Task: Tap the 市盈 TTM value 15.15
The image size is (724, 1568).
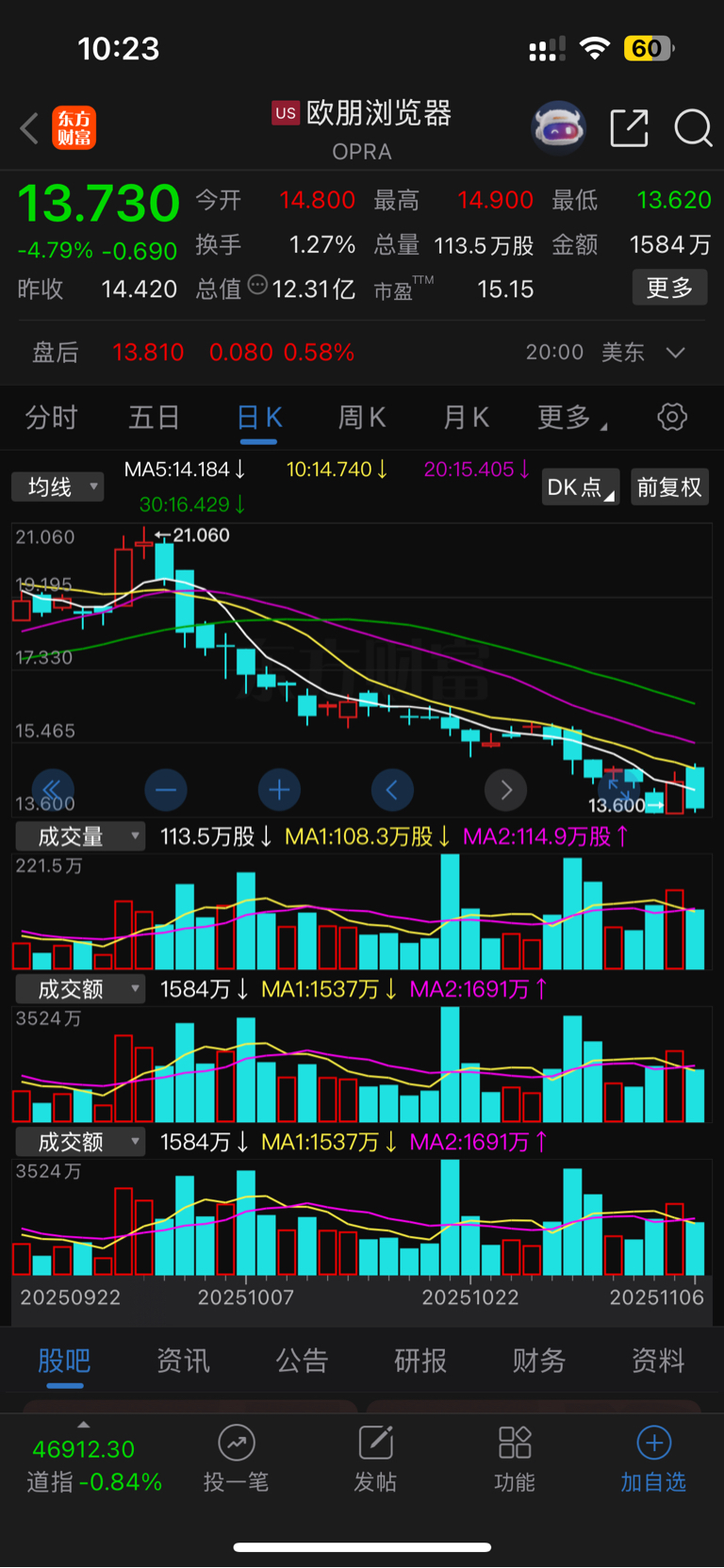Action: 505,289
